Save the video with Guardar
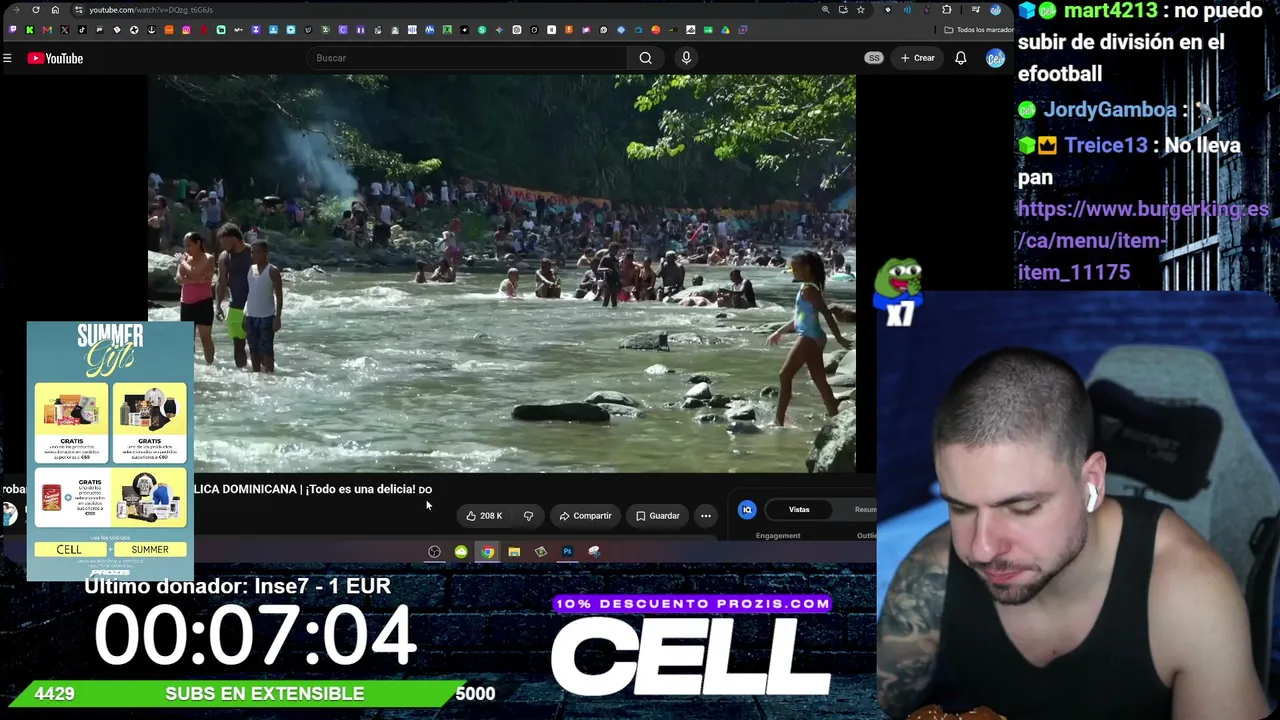Screen dimensions: 1280x720 coord(658,516)
